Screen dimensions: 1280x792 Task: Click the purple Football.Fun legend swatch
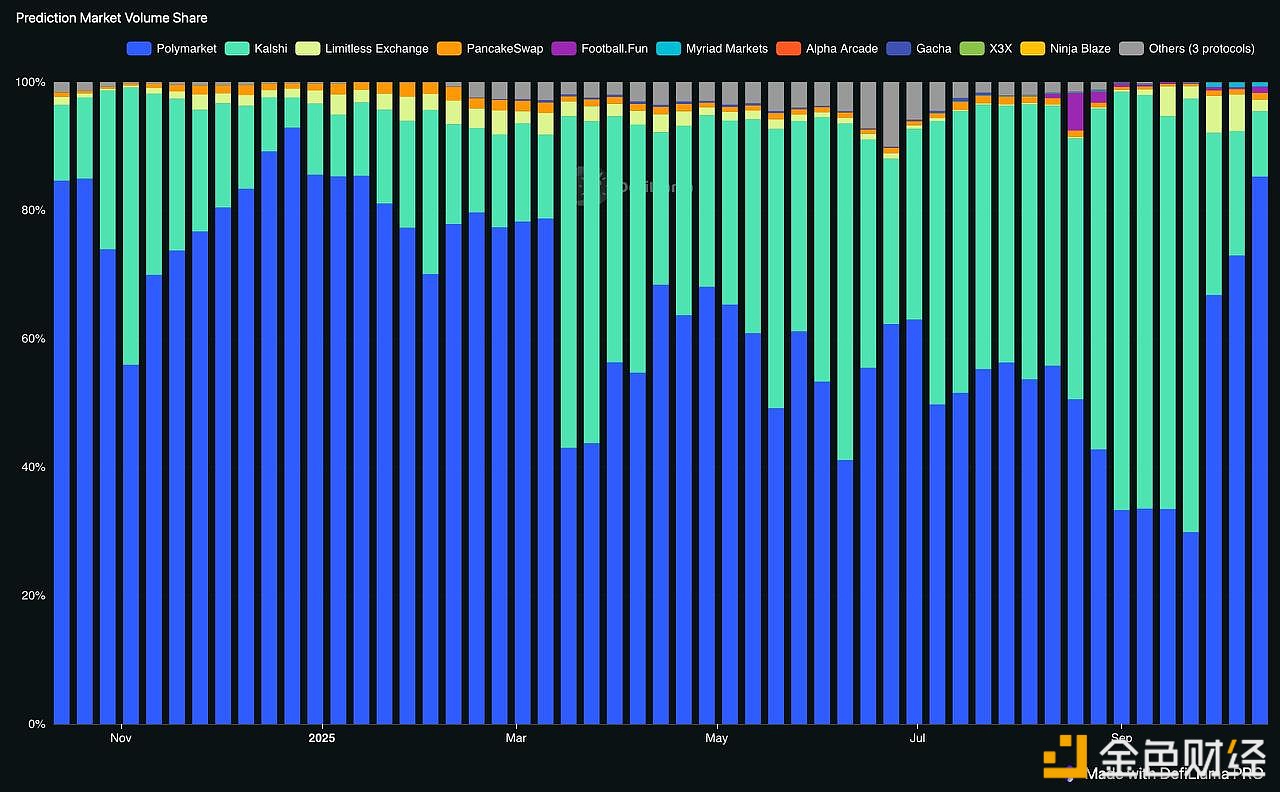(x=564, y=48)
